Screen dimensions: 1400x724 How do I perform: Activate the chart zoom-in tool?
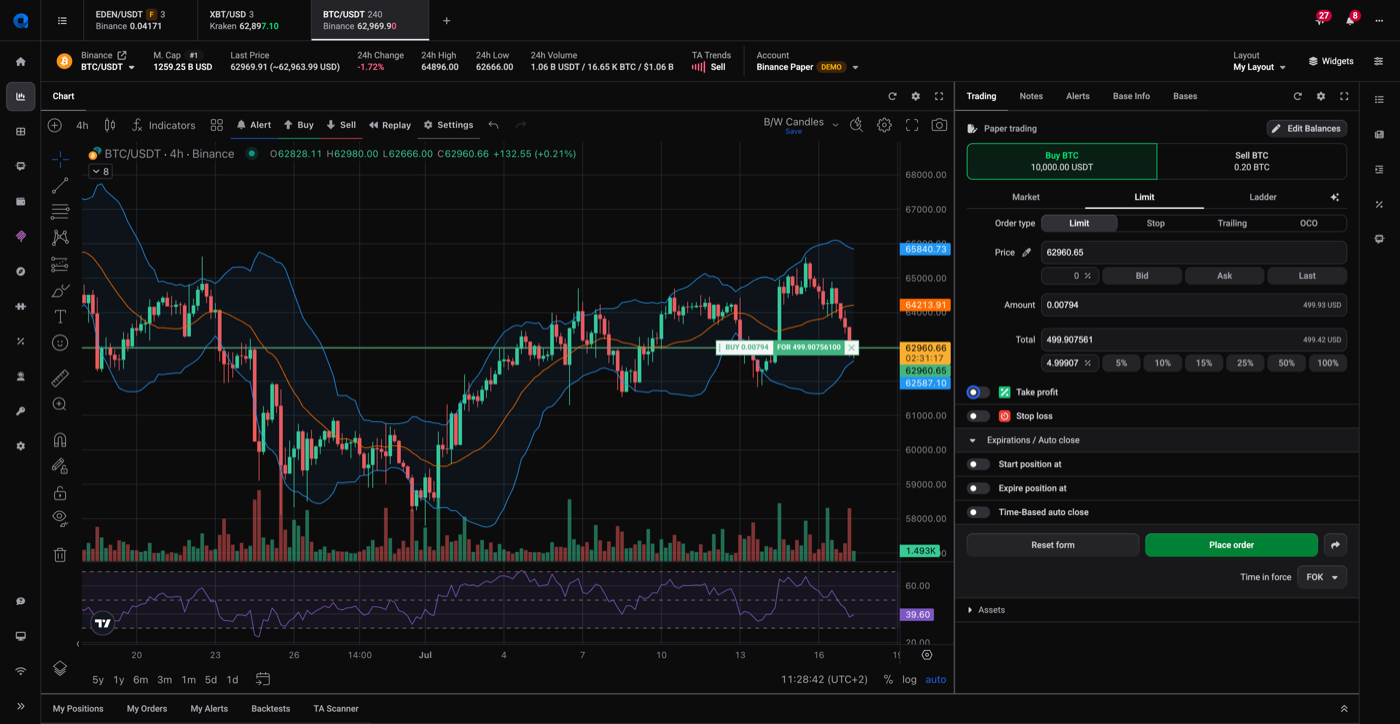coord(60,404)
